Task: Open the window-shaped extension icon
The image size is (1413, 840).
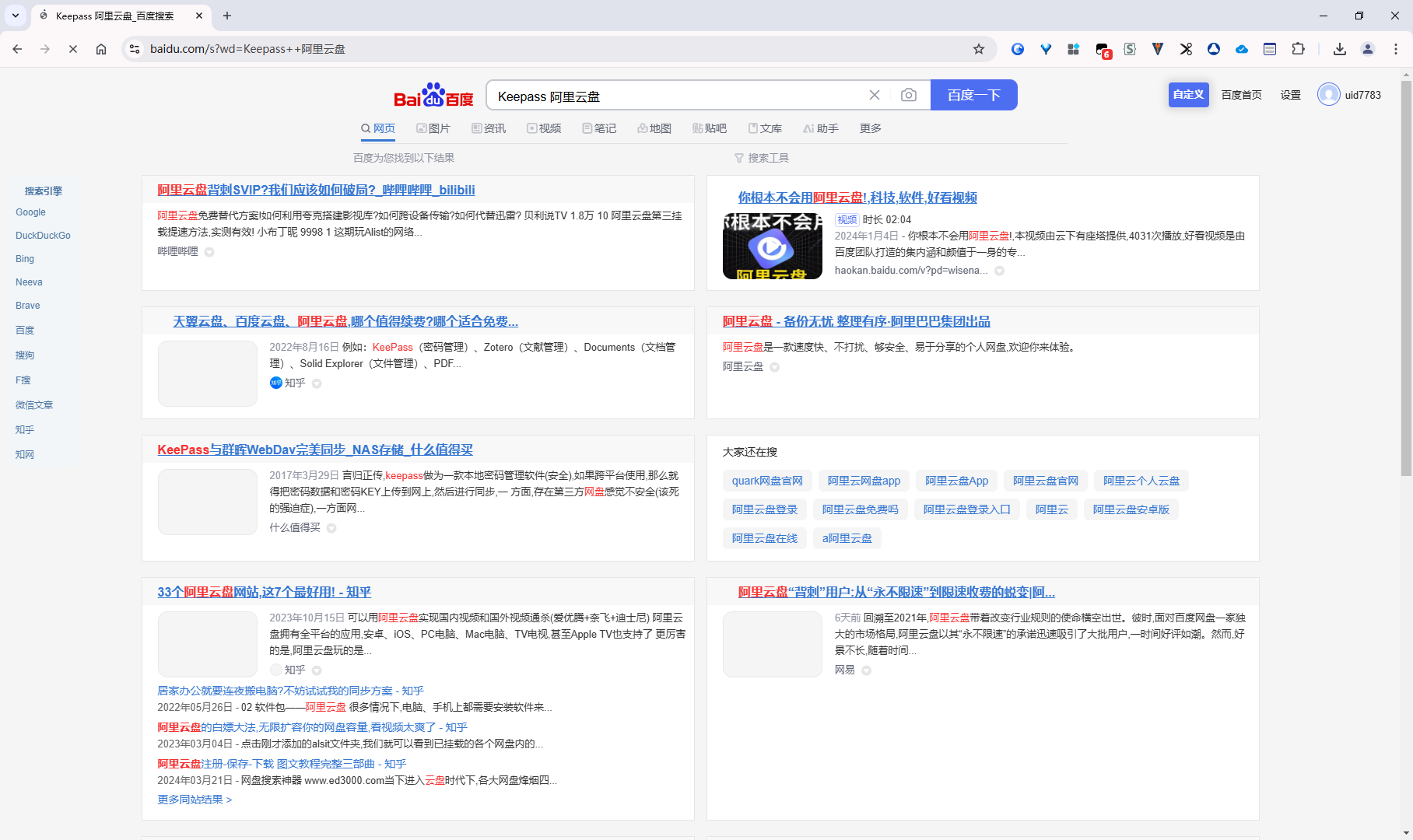Action: coord(1270,49)
